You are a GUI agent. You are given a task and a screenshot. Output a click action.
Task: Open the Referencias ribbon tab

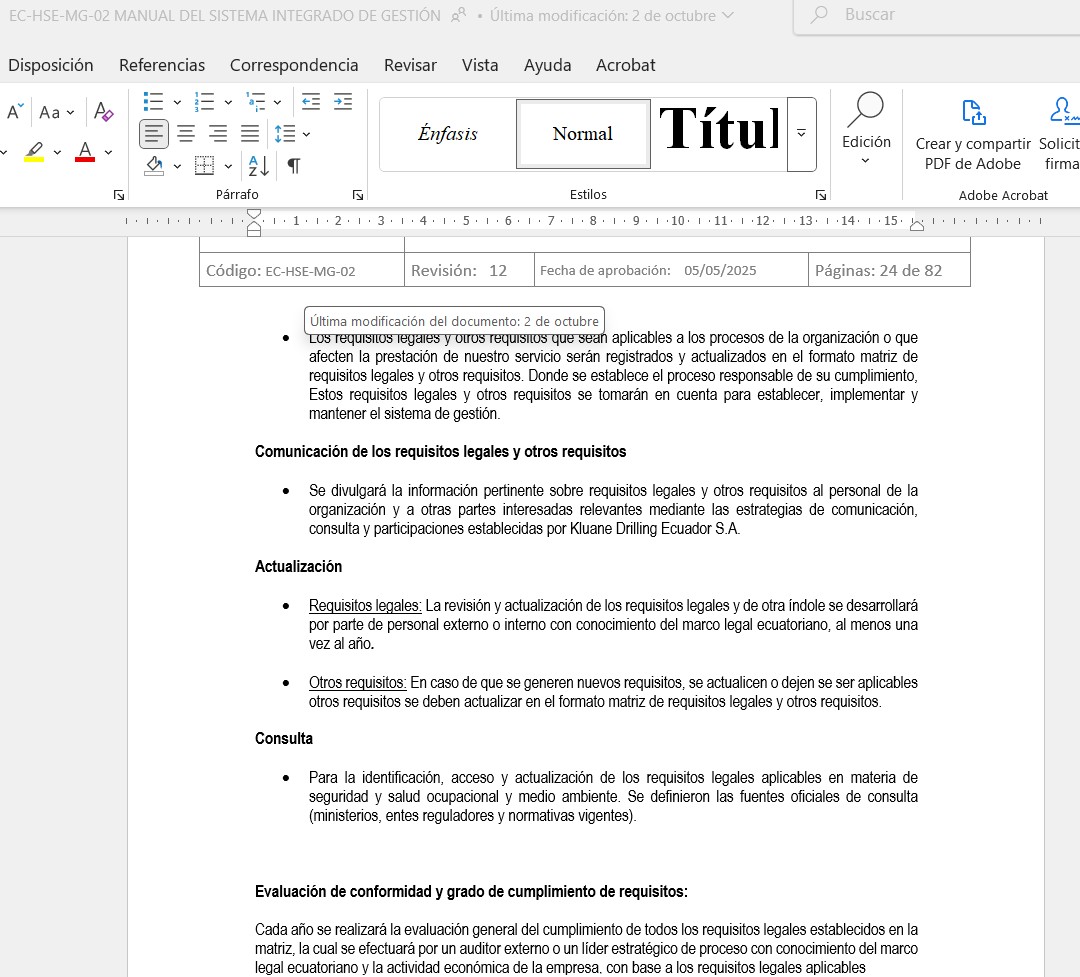162,65
